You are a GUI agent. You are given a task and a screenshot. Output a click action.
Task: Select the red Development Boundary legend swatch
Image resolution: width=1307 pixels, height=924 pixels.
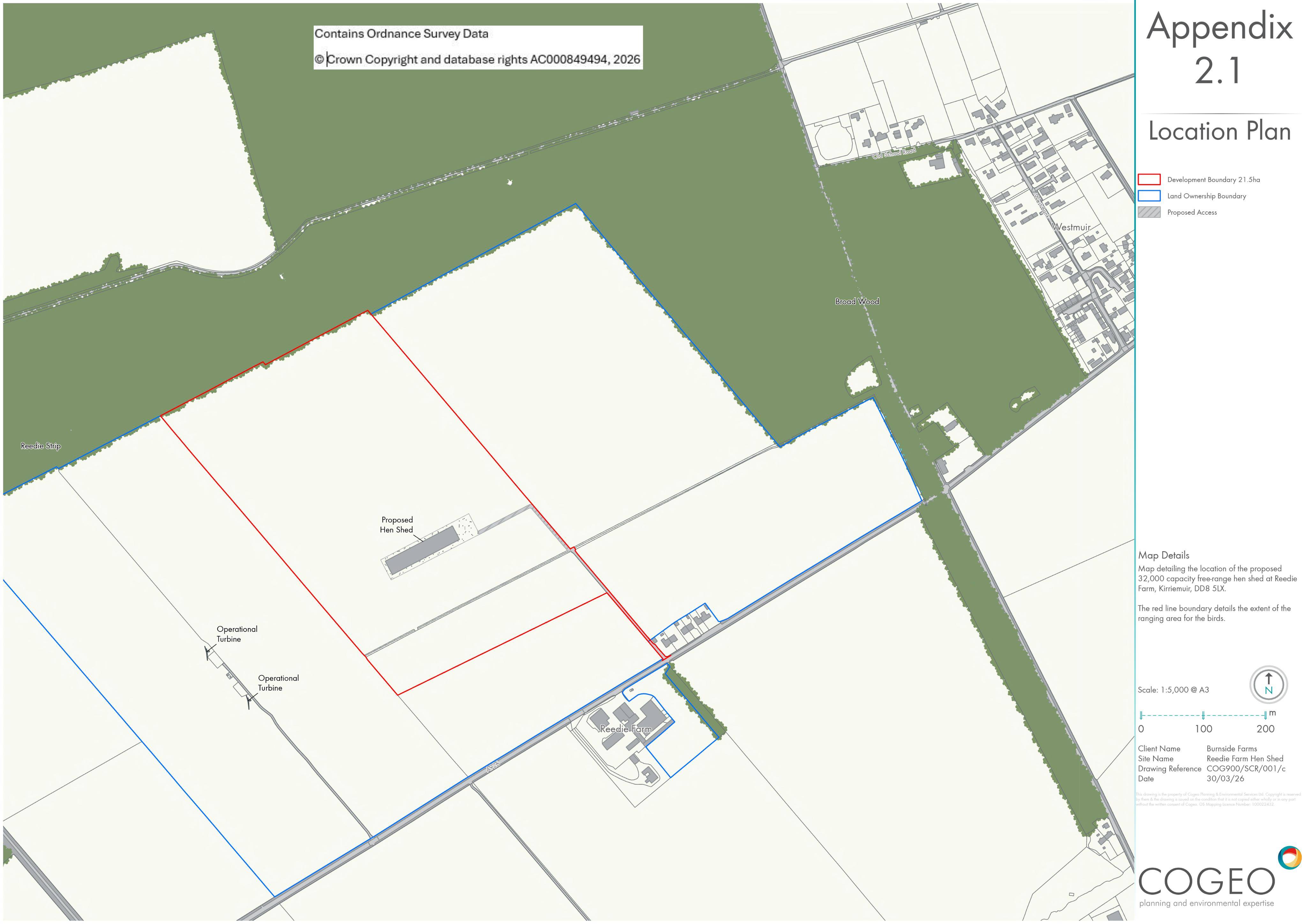(x=1149, y=179)
